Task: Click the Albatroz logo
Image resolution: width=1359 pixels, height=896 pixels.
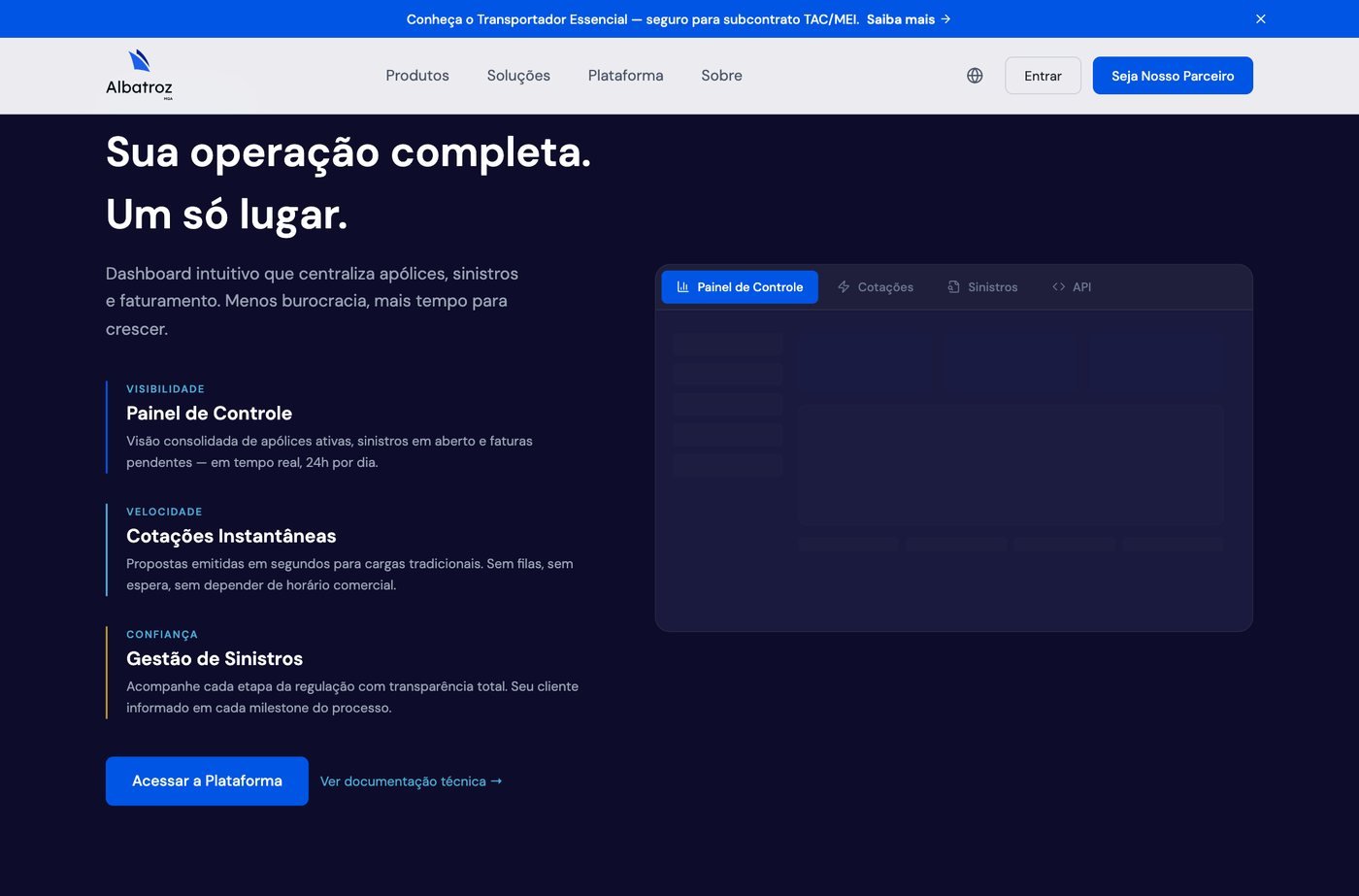Action: pyautogui.click(x=139, y=75)
